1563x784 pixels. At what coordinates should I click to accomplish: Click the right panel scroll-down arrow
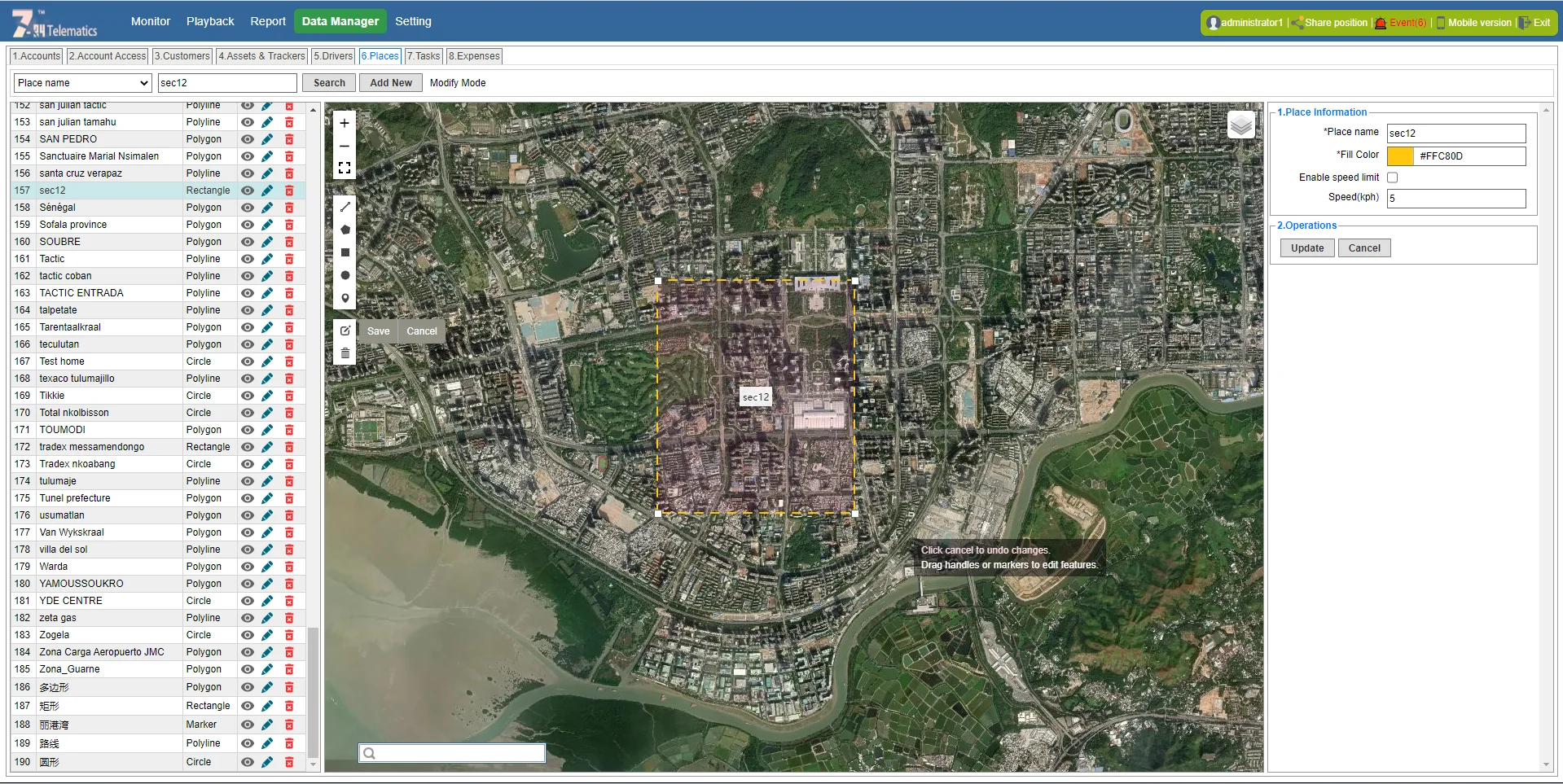[x=1546, y=764]
